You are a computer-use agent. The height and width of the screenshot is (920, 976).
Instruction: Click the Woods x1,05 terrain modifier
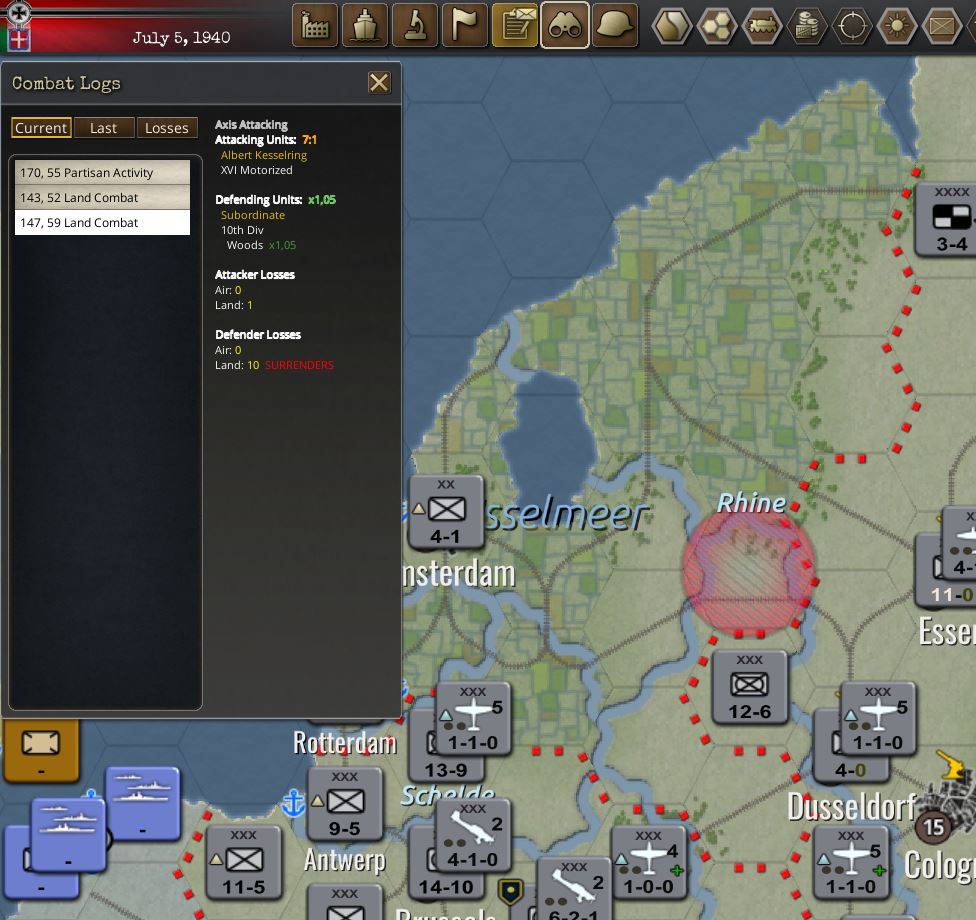click(x=261, y=245)
